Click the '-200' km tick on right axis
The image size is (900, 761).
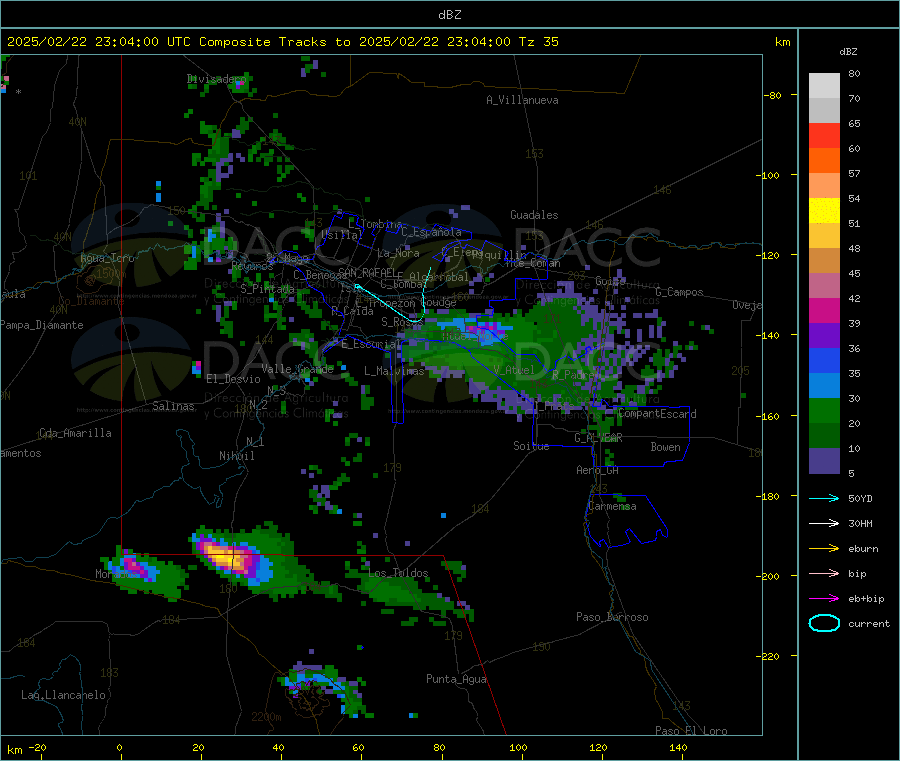769,576
